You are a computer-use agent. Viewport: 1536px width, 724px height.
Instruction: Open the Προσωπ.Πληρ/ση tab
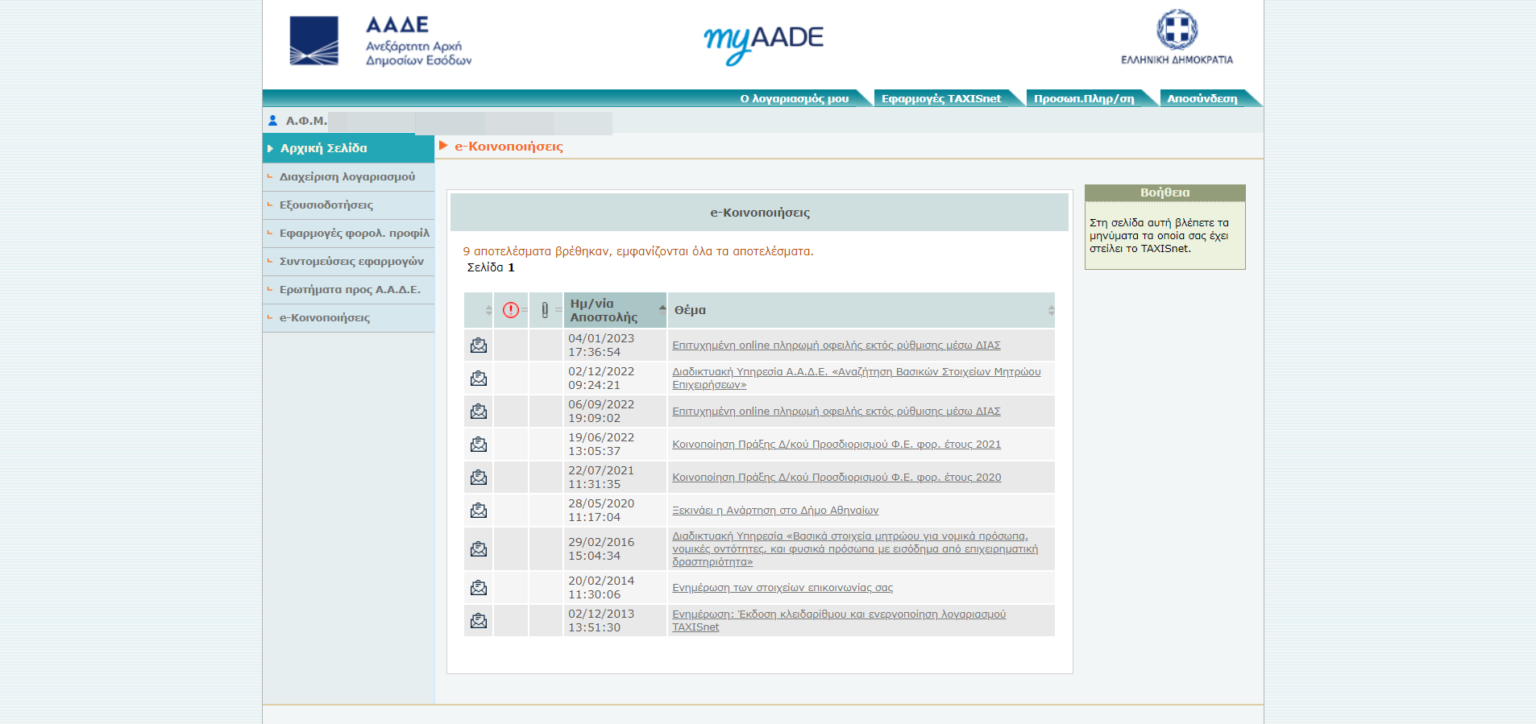click(x=1084, y=98)
